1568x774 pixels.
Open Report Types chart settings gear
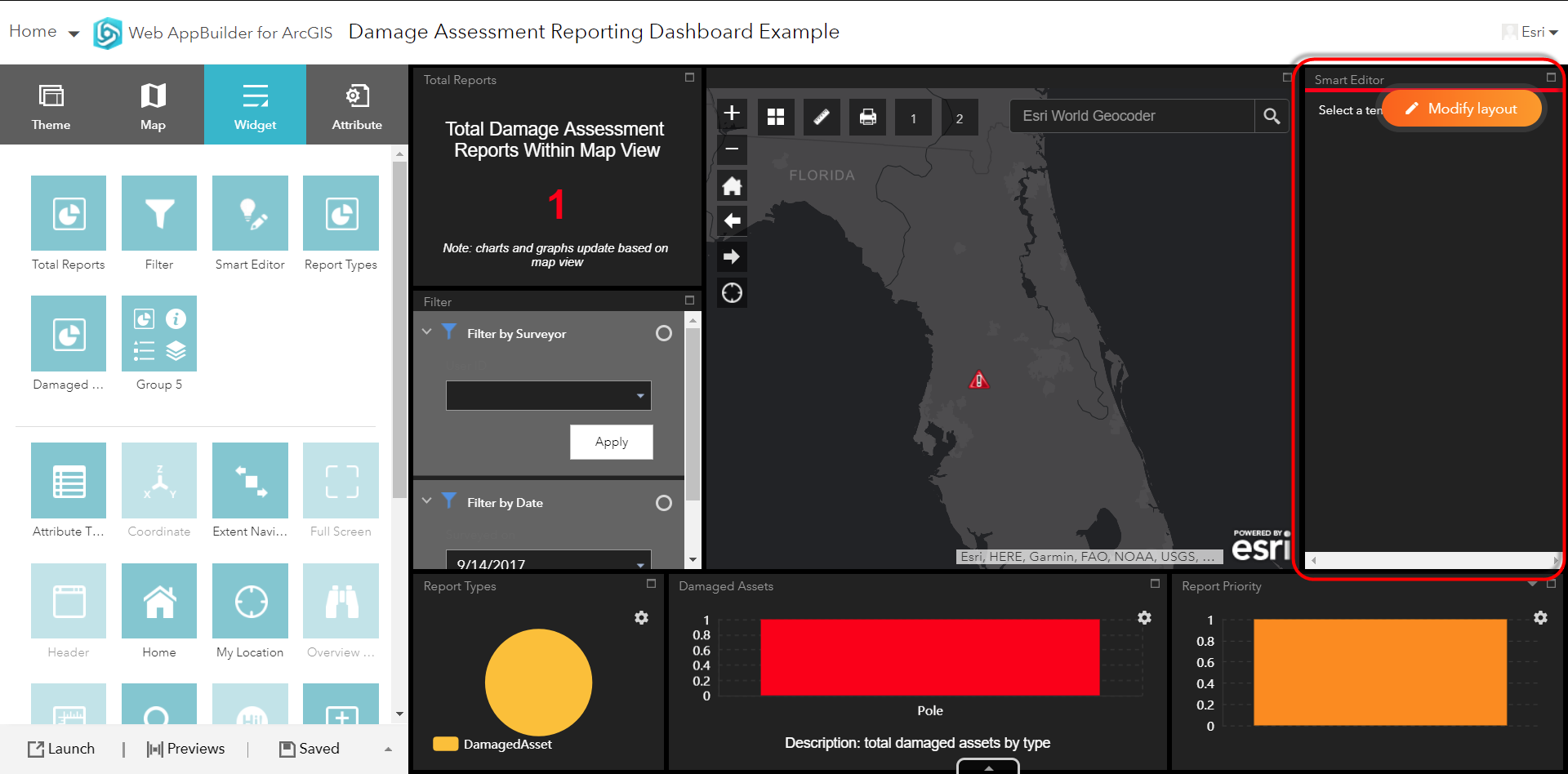tap(641, 617)
